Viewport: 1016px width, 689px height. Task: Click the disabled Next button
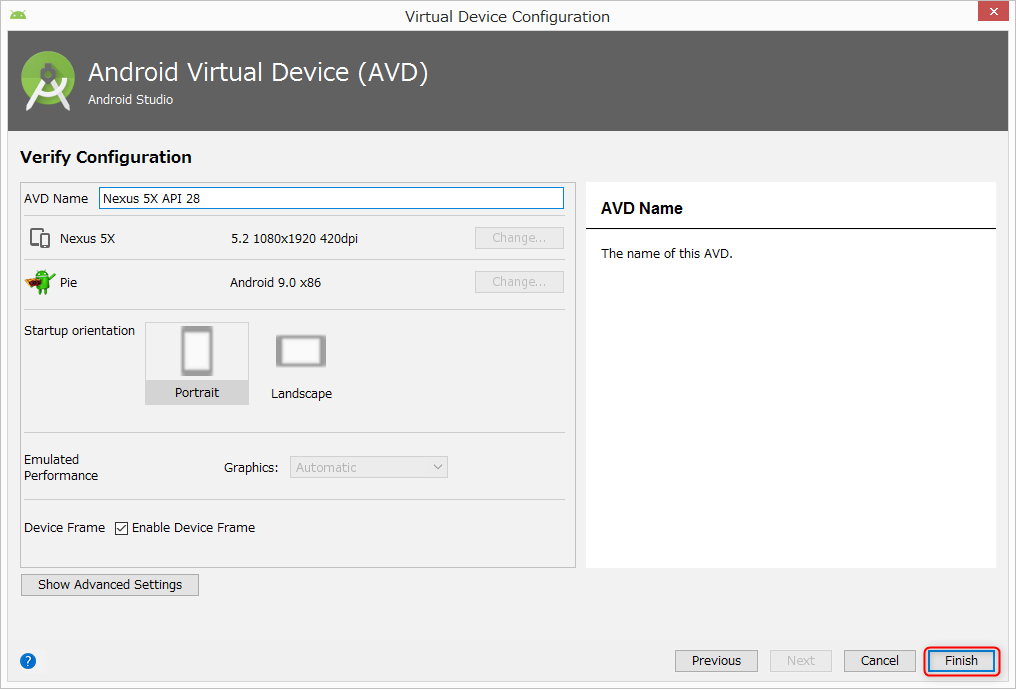tap(801, 660)
